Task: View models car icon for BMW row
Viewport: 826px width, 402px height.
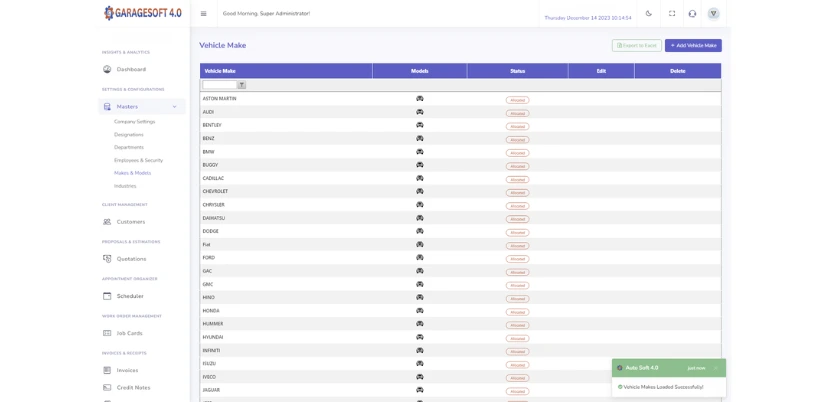Action: [420, 152]
